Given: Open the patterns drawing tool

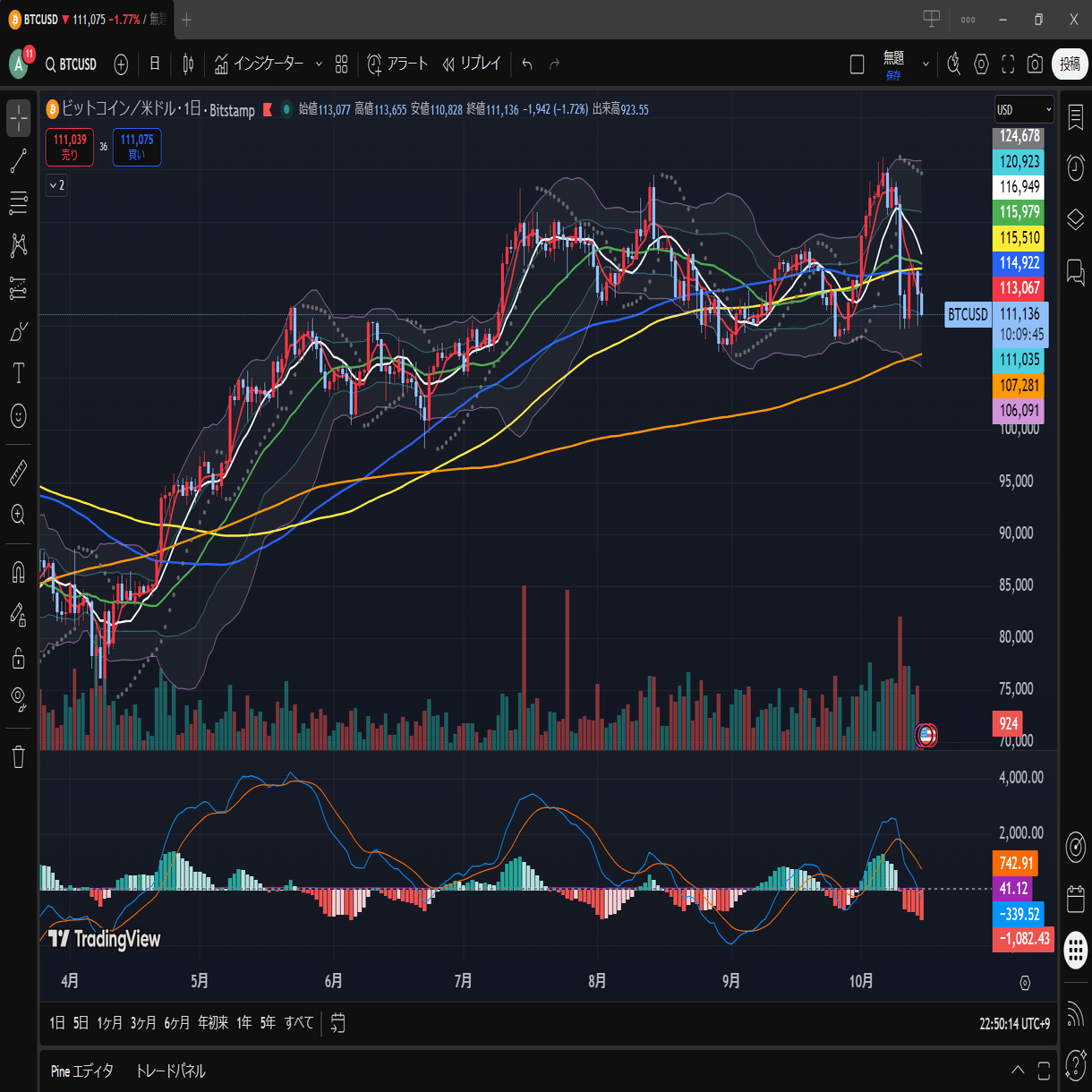Looking at the screenshot, I should tap(18, 245).
